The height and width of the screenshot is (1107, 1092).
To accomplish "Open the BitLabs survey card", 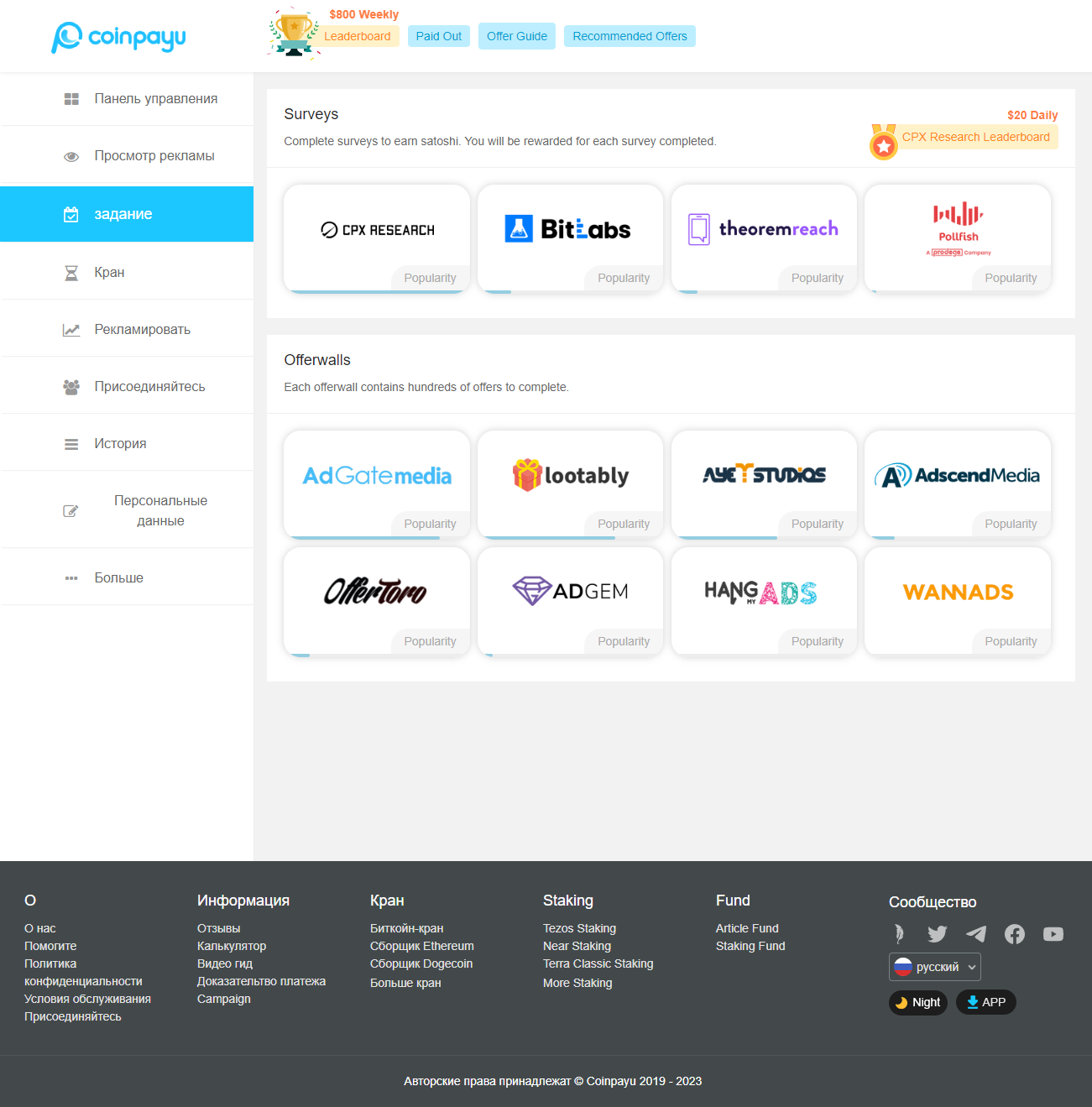I will click(x=571, y=238).
